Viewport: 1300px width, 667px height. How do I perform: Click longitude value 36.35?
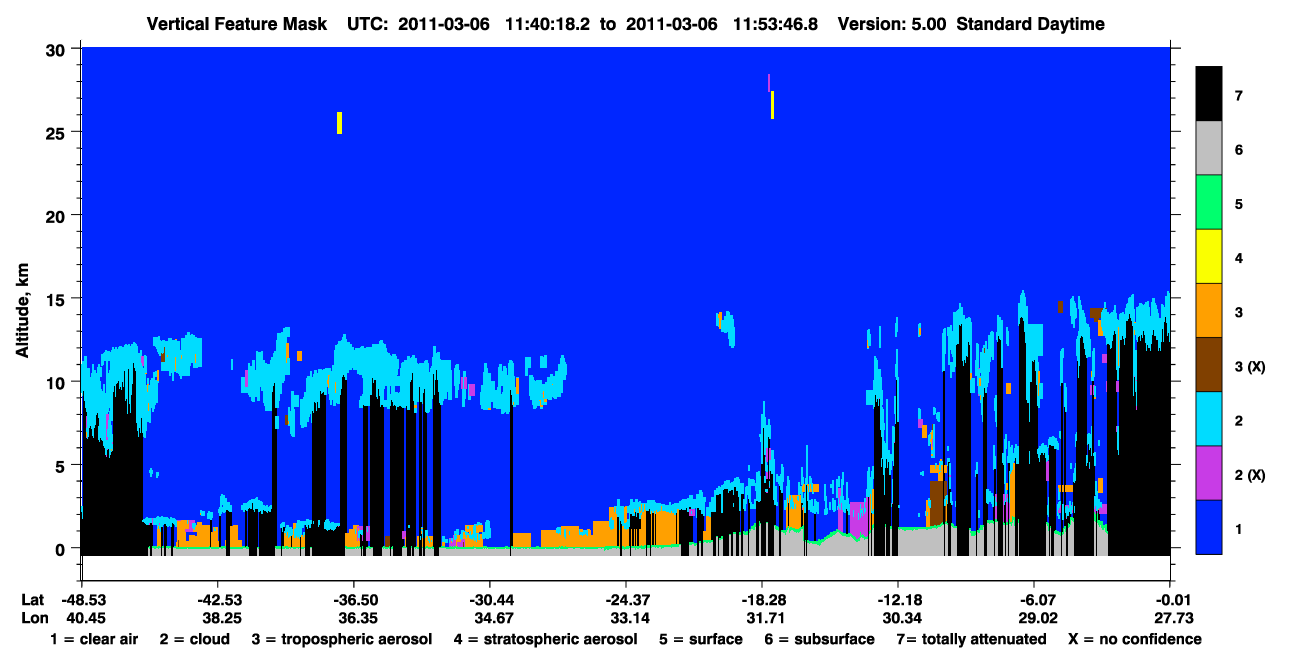[357, 618]
